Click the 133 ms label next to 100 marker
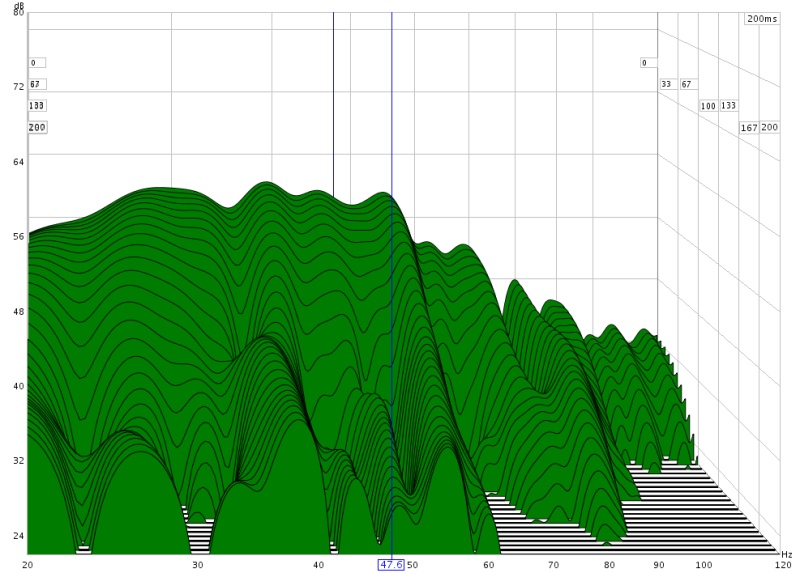 point(729,106)
